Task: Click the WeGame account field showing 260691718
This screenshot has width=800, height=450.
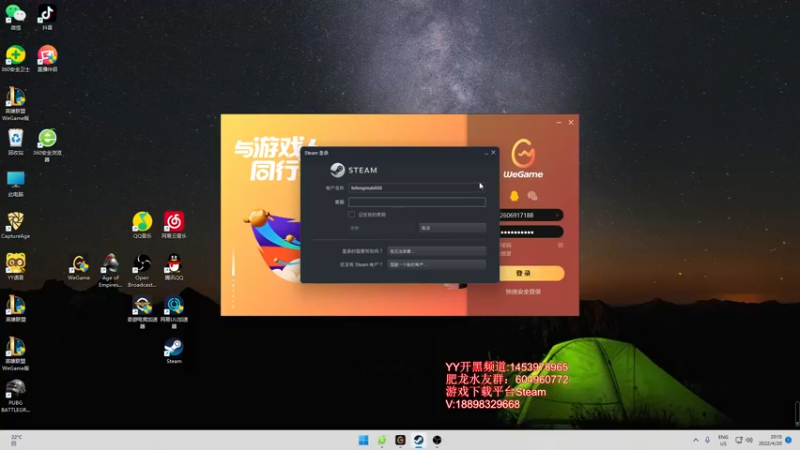Action: point(531,215)
